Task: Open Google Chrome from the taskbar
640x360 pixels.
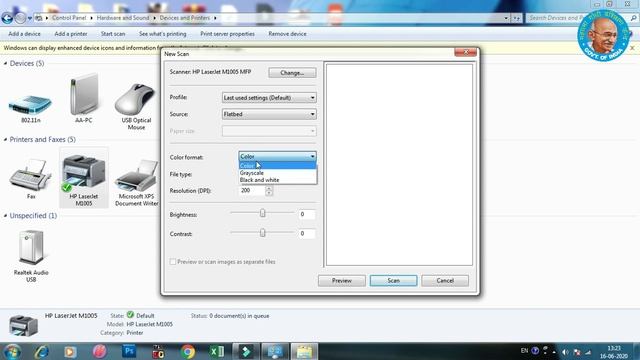Action: [x=188, y=351]
